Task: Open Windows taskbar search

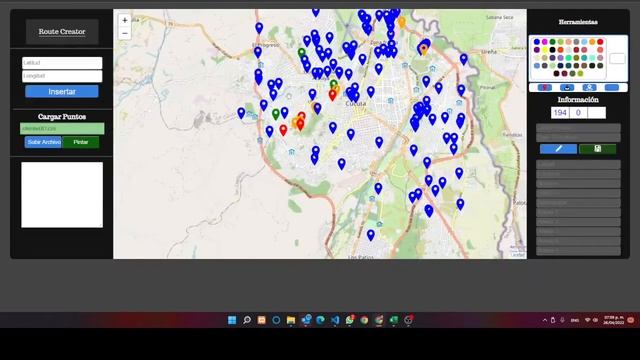Action: (x=247, y=320)
